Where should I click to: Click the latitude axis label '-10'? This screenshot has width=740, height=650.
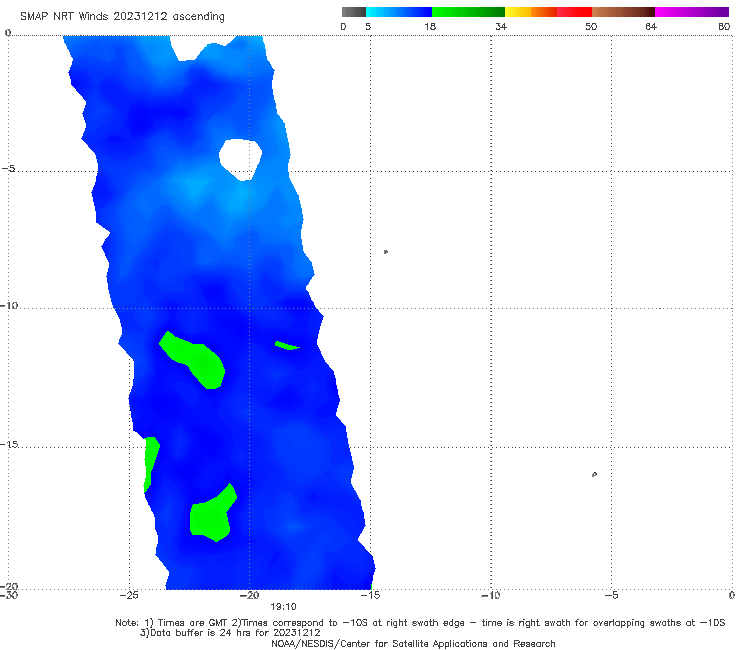click(x=8, y=305)
